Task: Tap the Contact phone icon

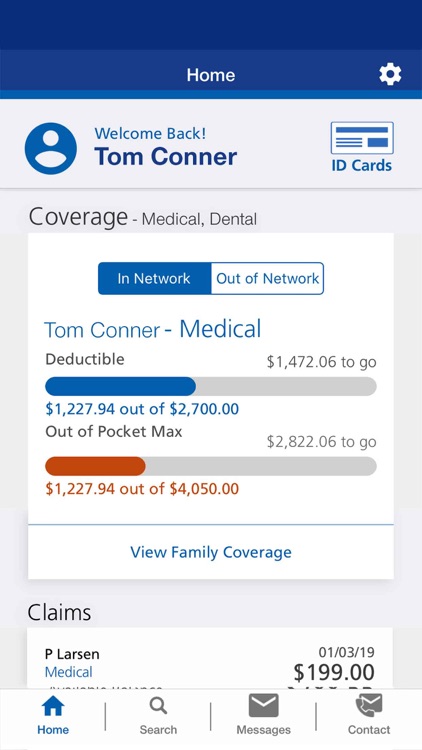Action: (369, 706)
